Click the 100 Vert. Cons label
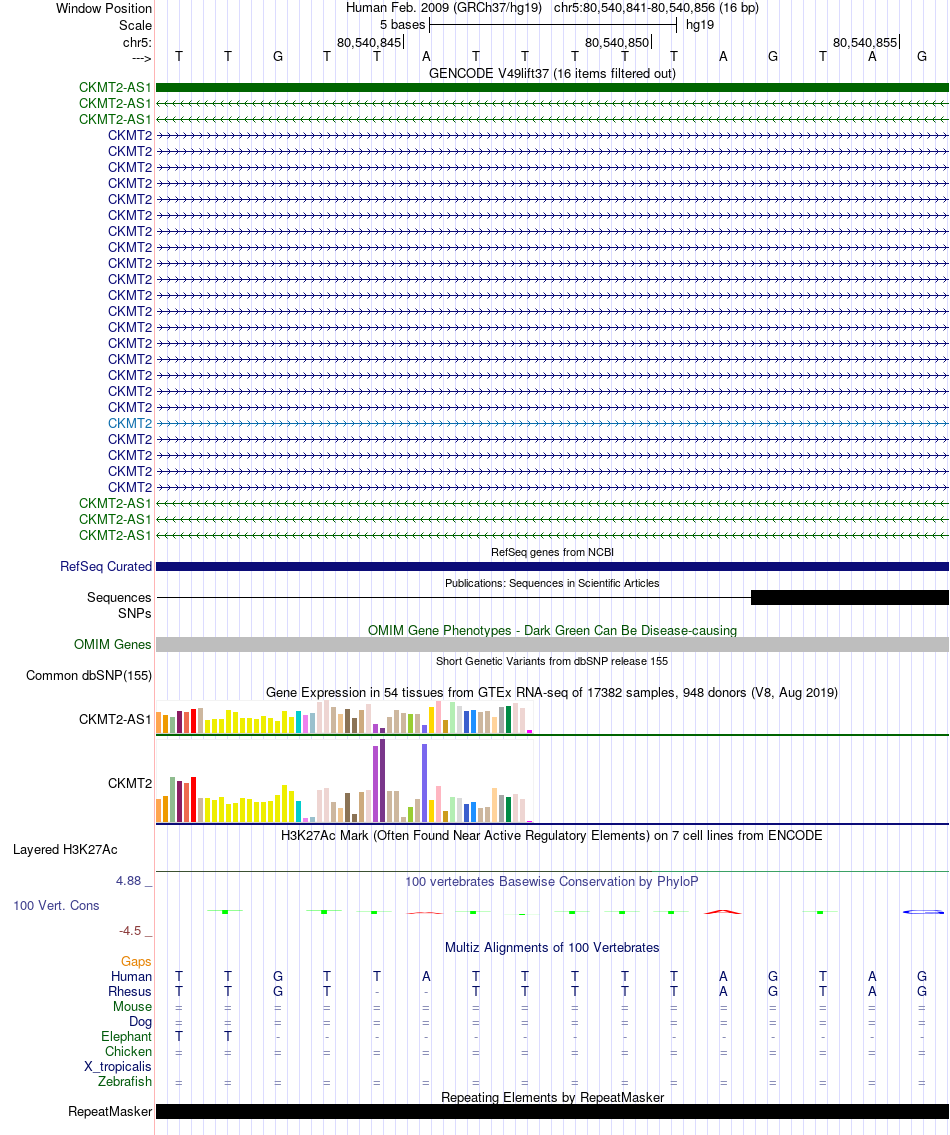Image resolution: width=950 pixels, height=1135 pixels. (56, 906)
